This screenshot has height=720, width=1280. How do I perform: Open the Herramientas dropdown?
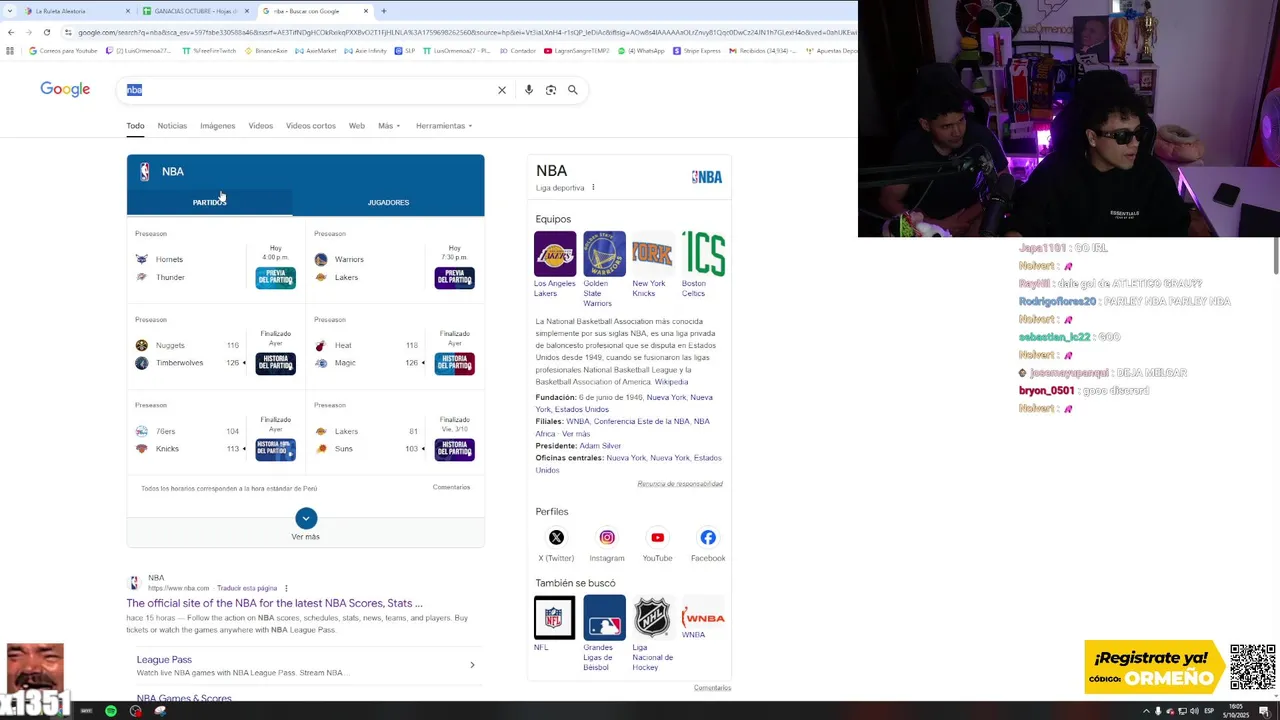[x=444, y=126]
